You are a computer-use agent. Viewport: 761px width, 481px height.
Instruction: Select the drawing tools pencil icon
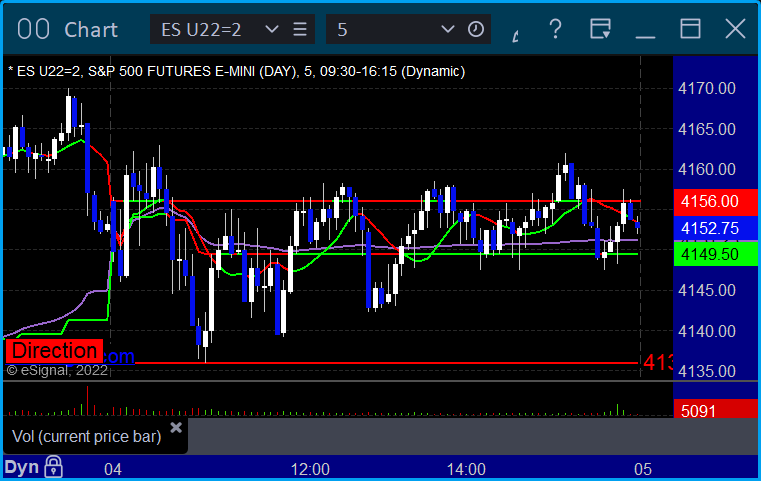(x=516, y=35)
